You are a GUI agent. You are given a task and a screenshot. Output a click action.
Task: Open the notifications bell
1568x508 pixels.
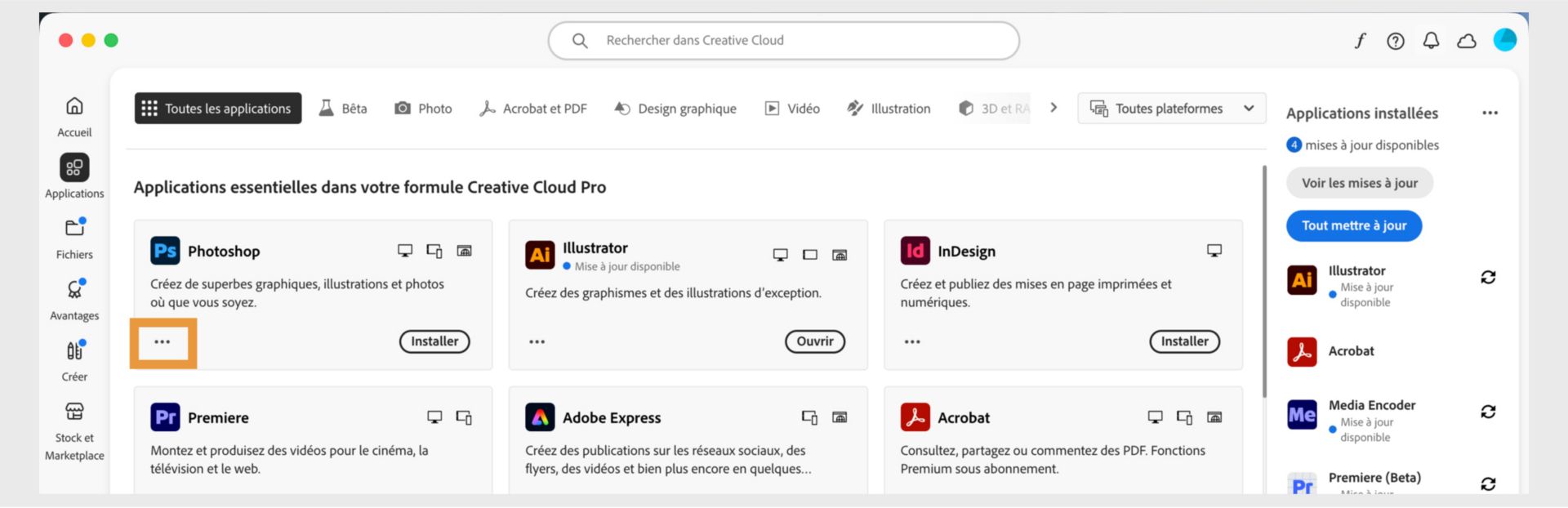(1431, 40)
